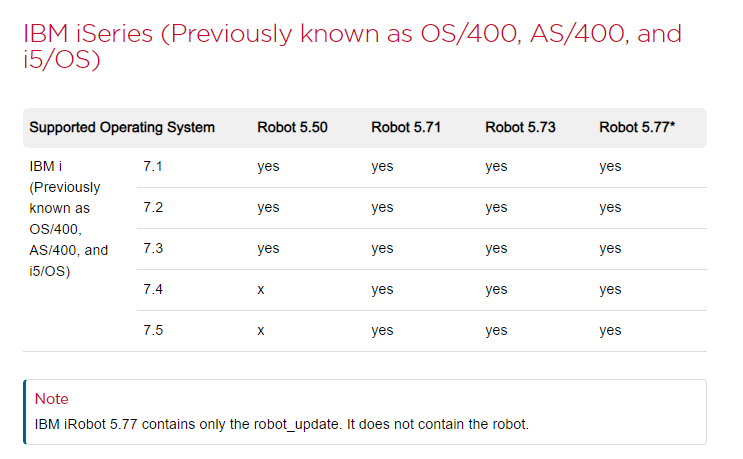Click the Robot 5.71 column header
Image resolution: width=743 pixels, height=459 pixels.
[406, 127]
